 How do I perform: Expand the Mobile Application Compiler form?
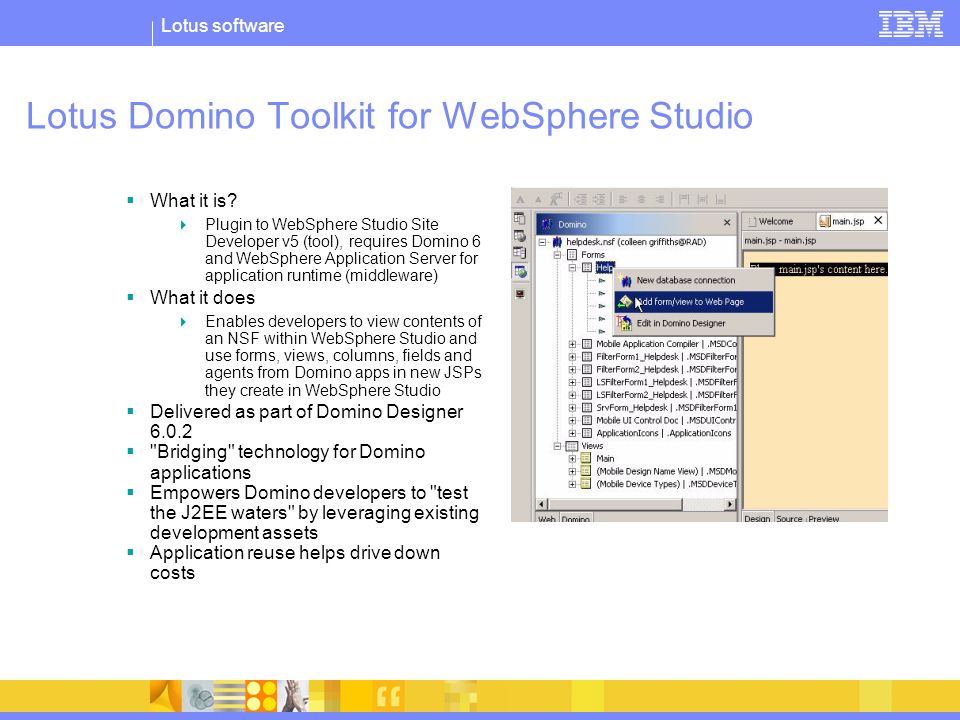(572, 344)
